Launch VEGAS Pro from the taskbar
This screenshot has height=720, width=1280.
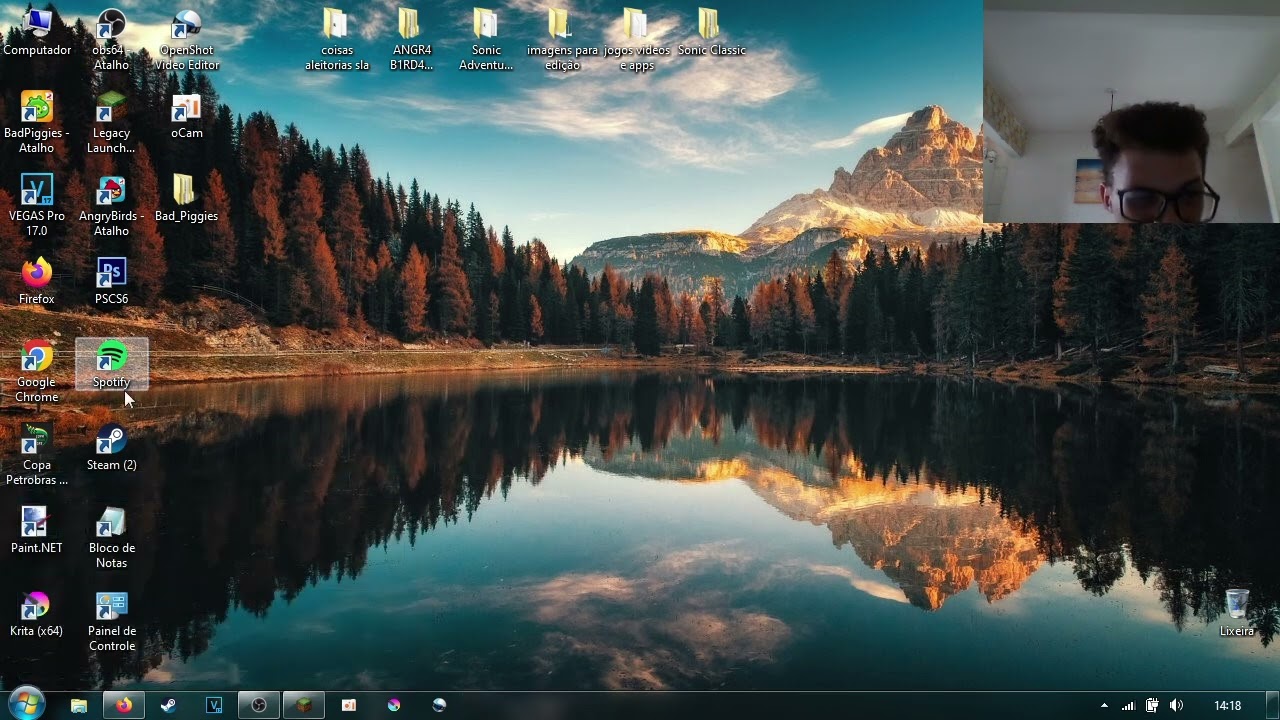213,705
